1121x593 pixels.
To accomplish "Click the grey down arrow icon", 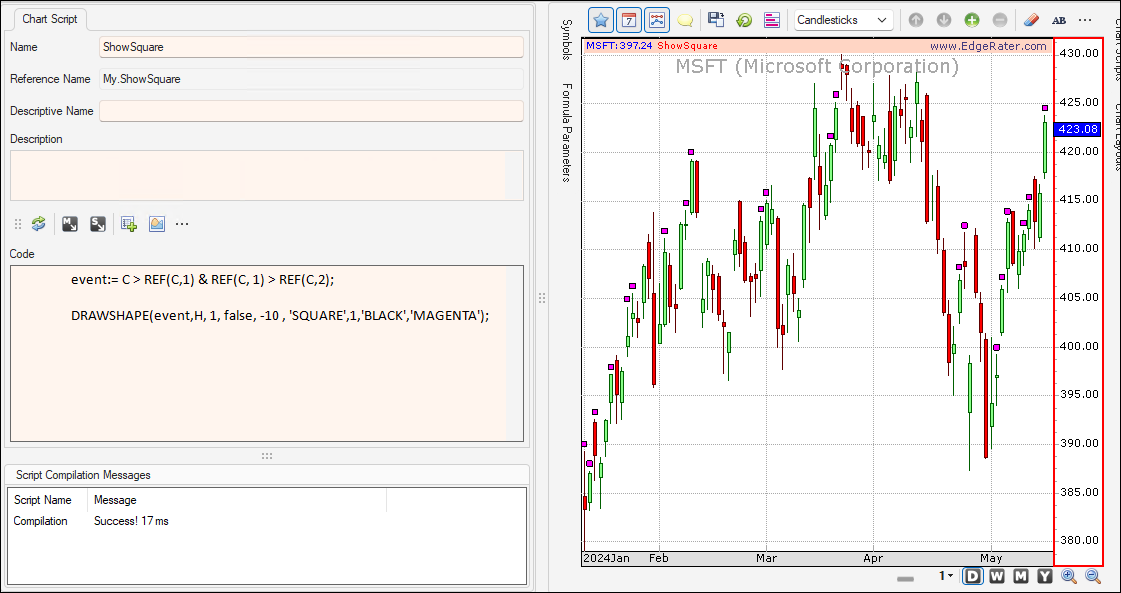I will (x=944, y=20).
